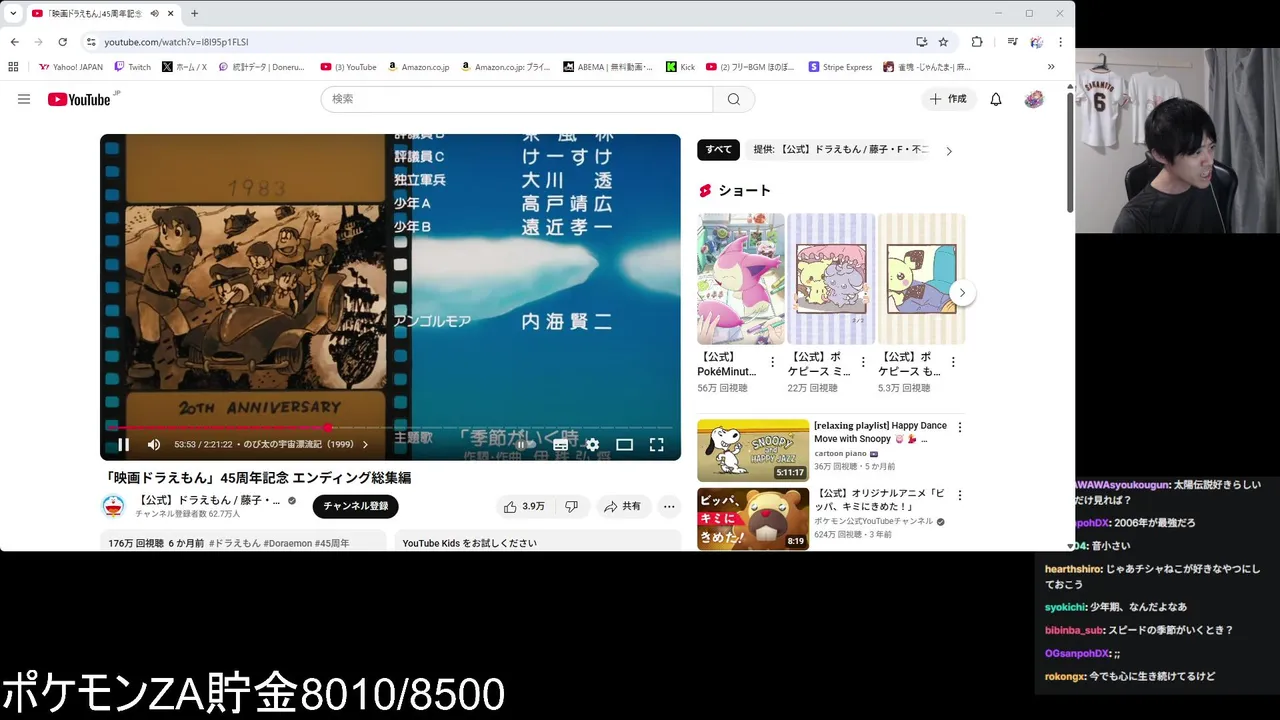Open the 作成 create button

[x=947, y=99]
